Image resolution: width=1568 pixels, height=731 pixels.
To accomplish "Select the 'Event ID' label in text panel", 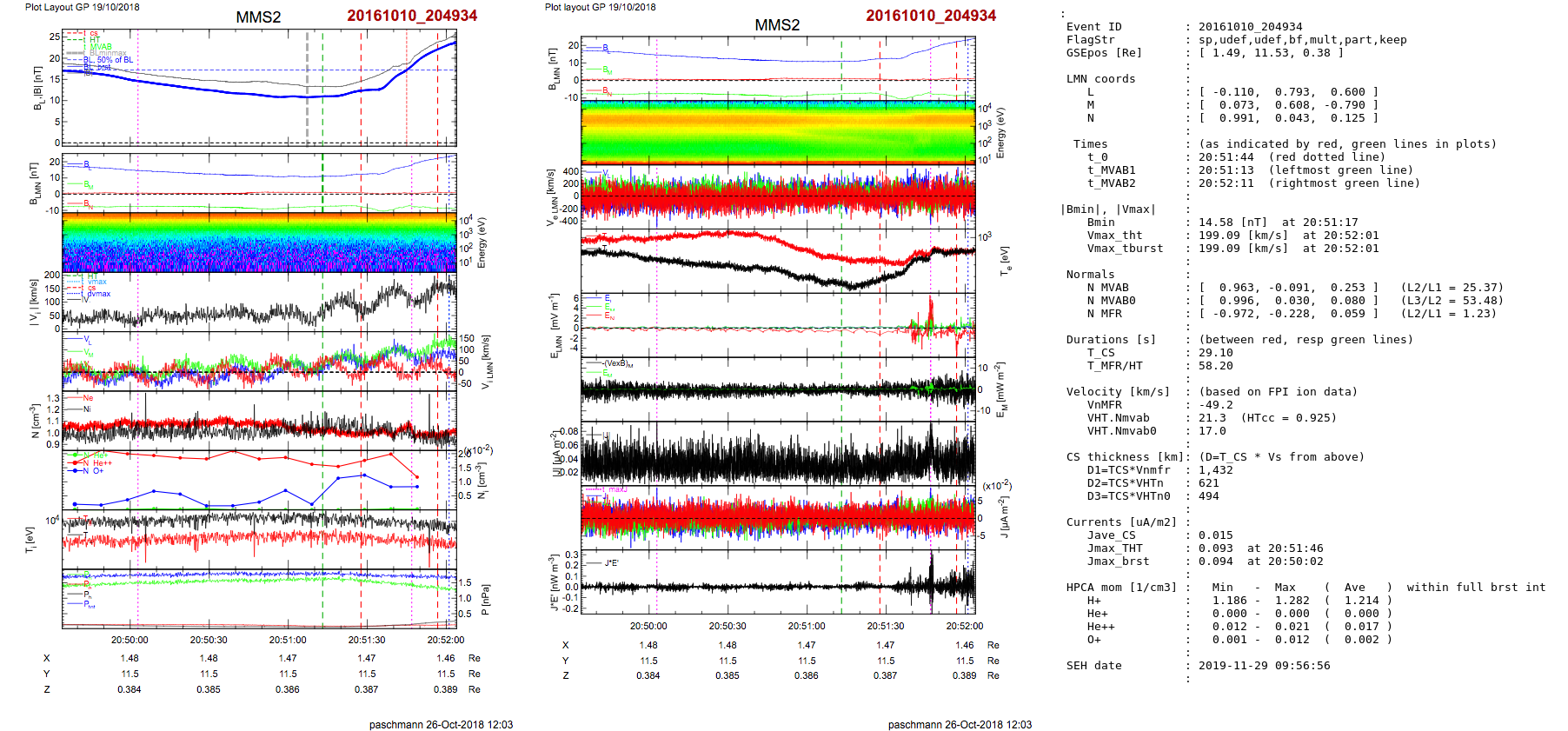I will [x=1093, y=27].
